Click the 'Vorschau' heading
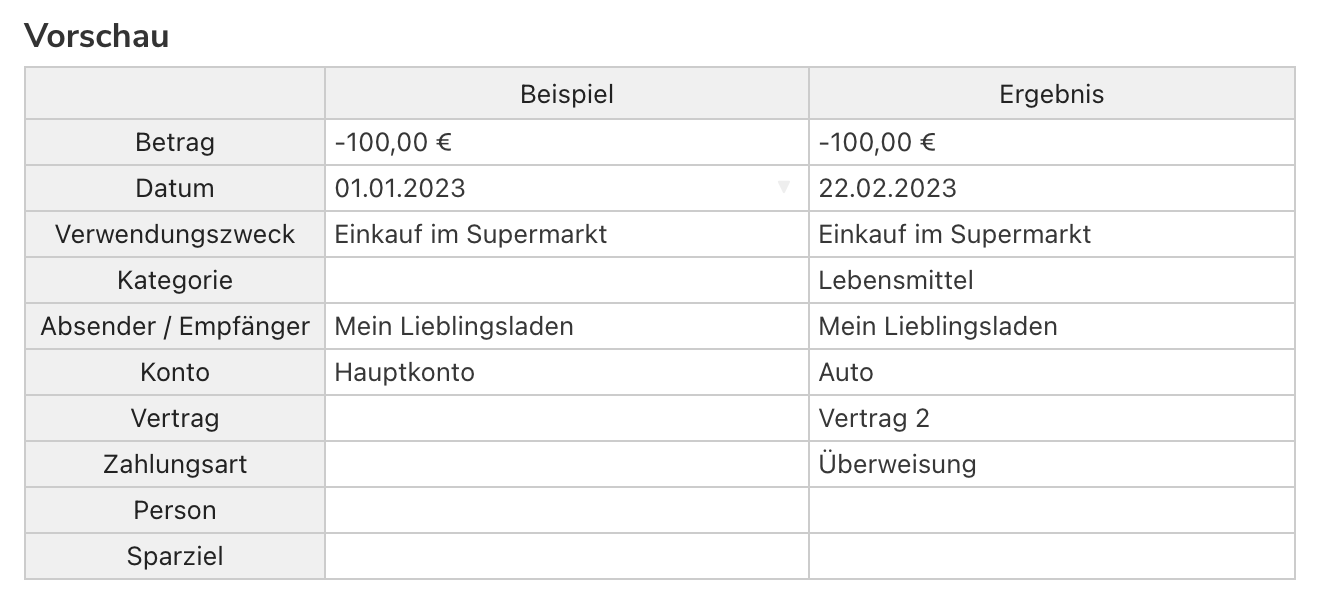Screen dimensions: 1322x600 [x=97, y=36]
